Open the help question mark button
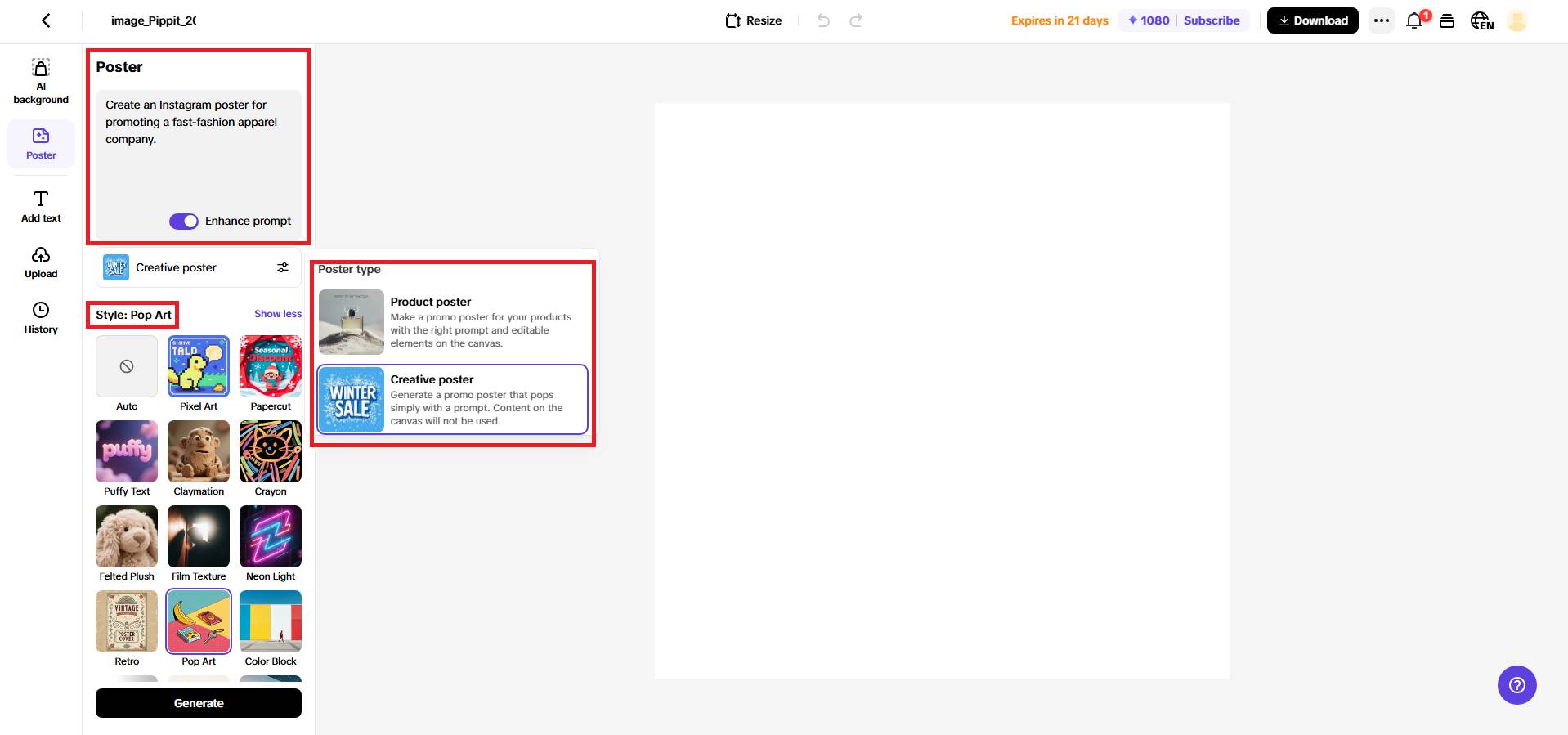 (x=1517, y=685)
